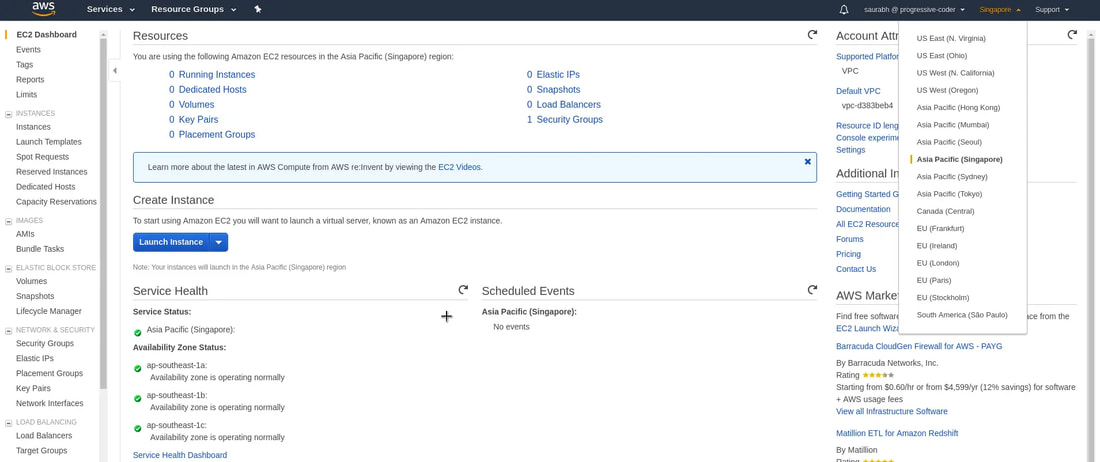Click the pin shortcut icon in top bar
The image size is (1100, 462).
[258, 10]
